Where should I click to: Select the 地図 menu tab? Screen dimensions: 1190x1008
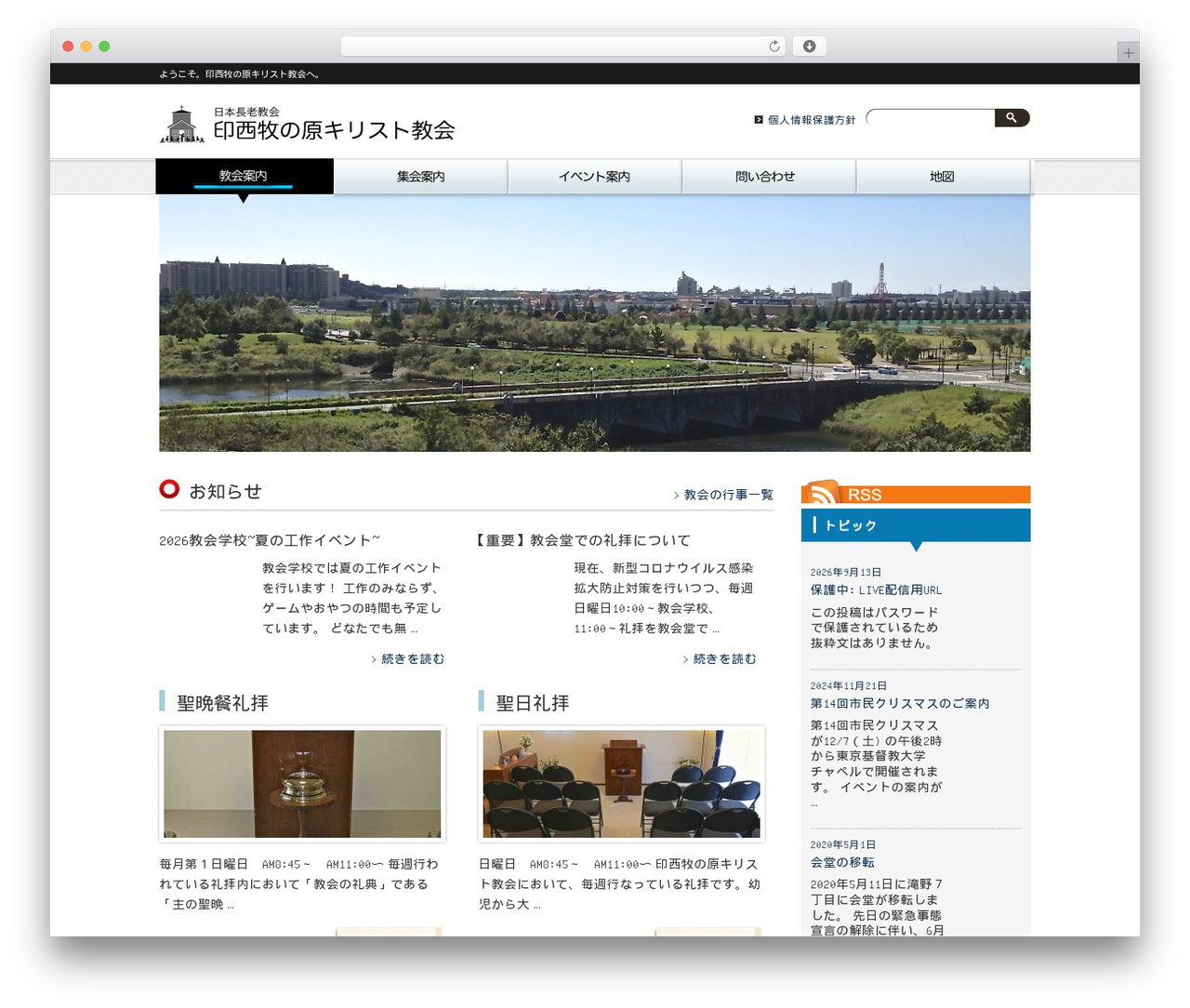(943, 177)
